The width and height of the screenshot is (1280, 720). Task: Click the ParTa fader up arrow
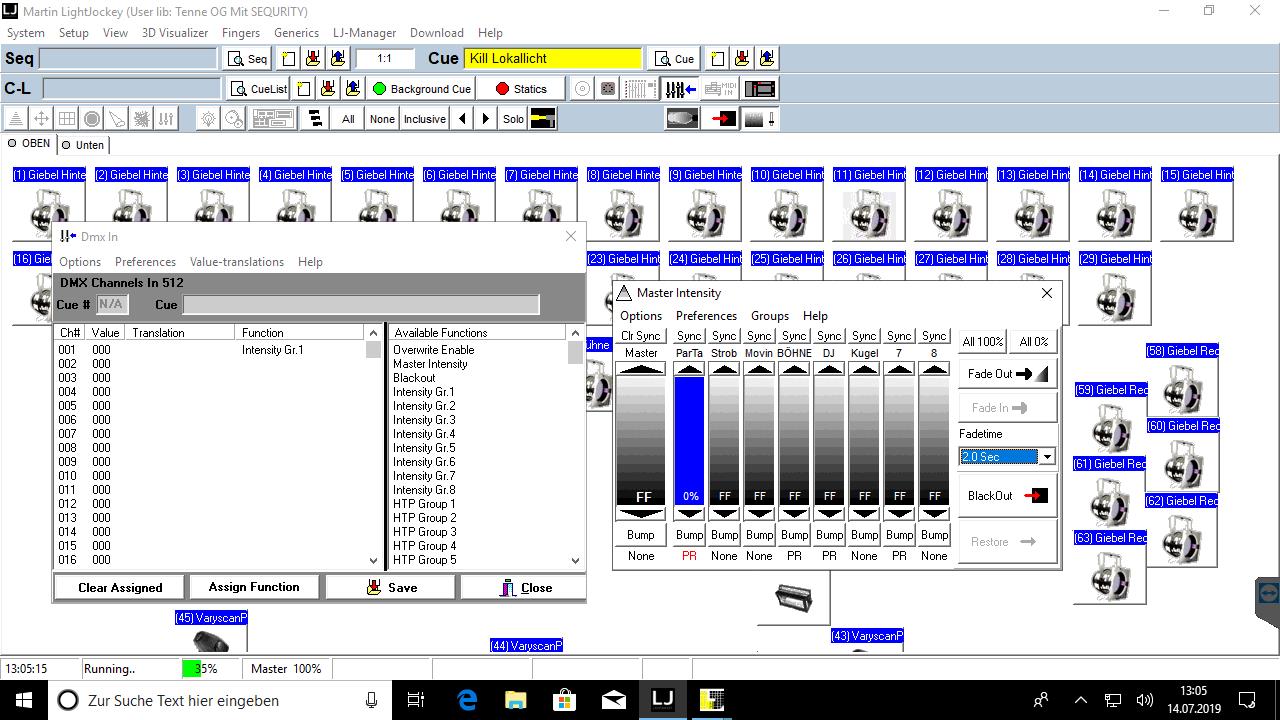pos(689,369)
